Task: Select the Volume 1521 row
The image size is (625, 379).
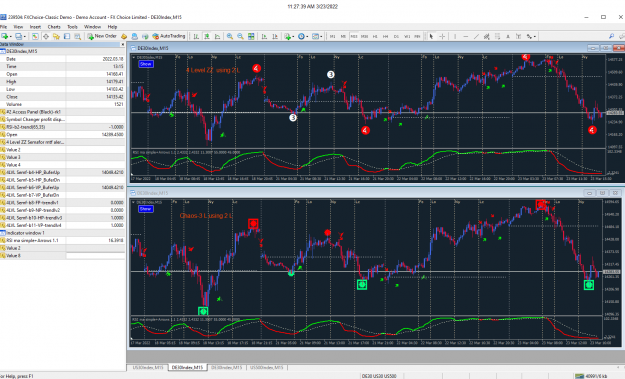Action: pos(62,104)
